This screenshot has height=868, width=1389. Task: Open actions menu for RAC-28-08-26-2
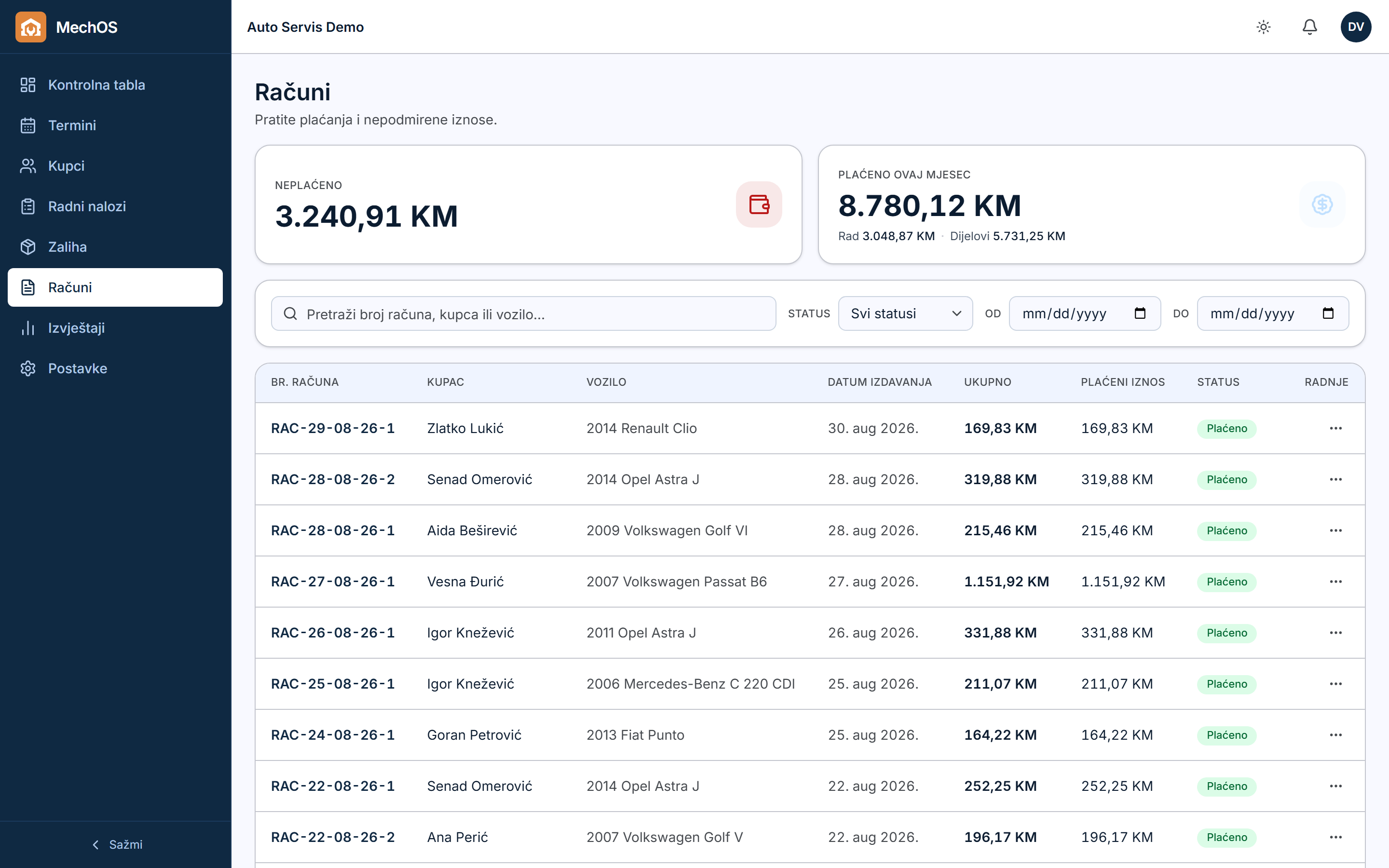tap(1335, 479)
